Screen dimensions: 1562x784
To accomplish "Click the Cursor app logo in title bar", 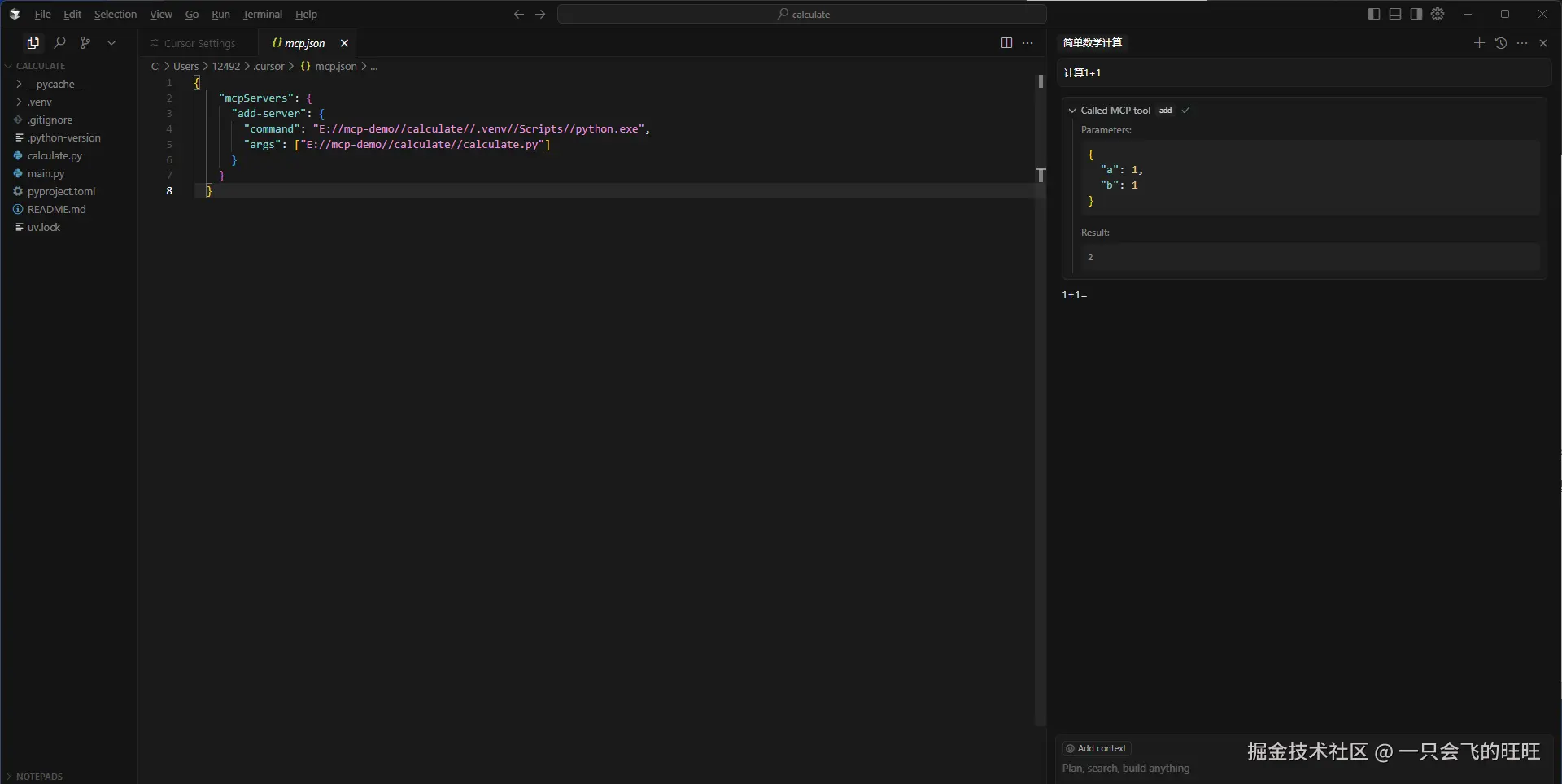I will click(15, 15).
